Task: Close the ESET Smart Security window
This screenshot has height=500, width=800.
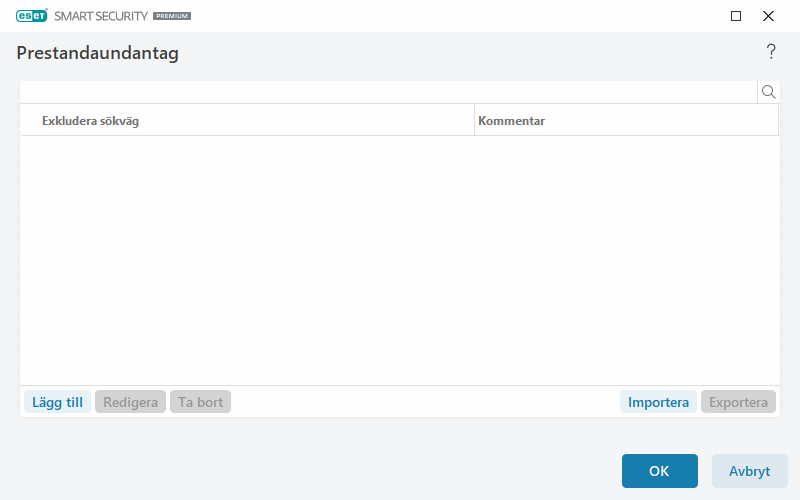Action: point(768,16)
